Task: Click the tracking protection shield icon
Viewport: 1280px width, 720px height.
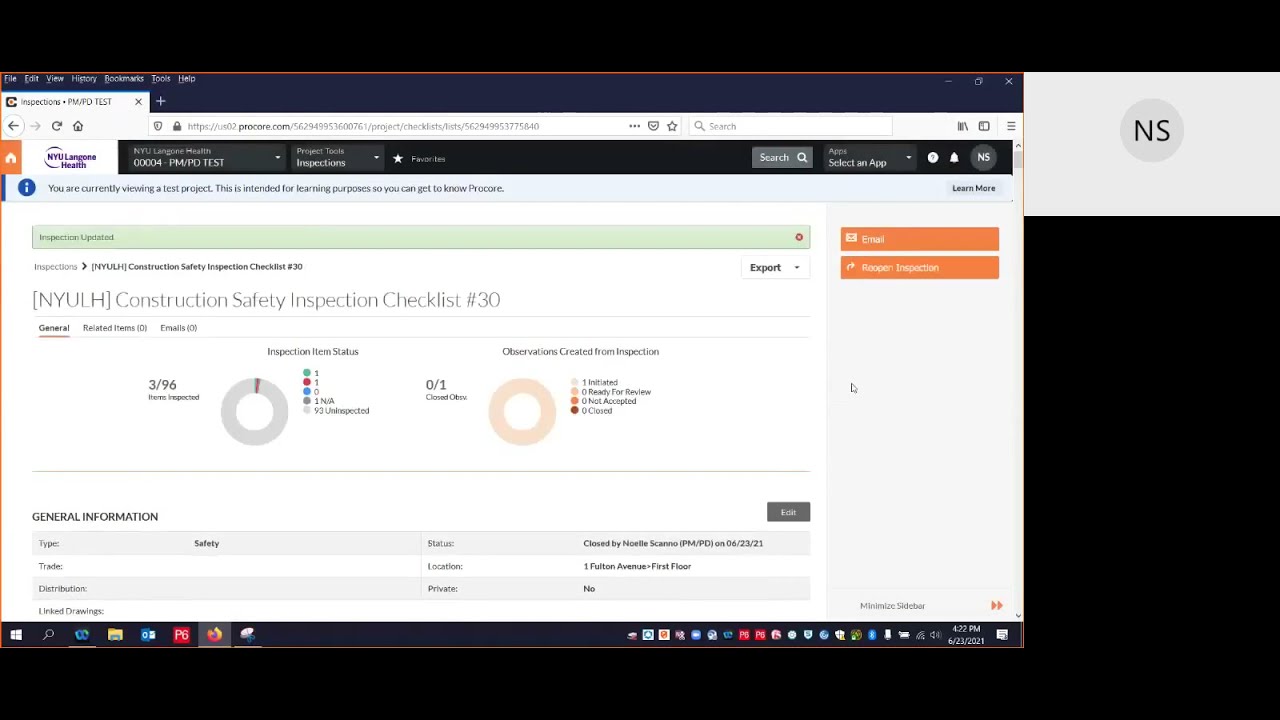Action: click(158, 126)
